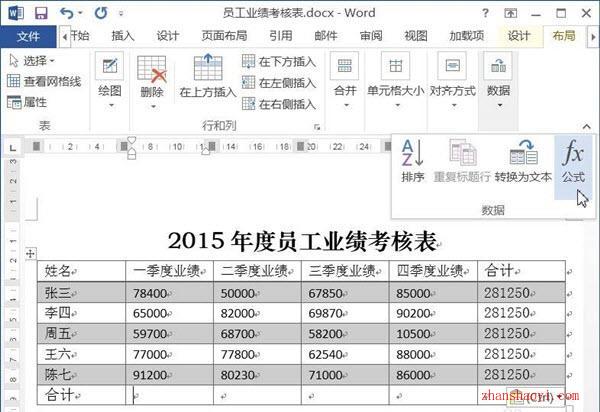Click the first line indent marker on ruler
This screenshot has width=600, height=412.
coord(131,140)
